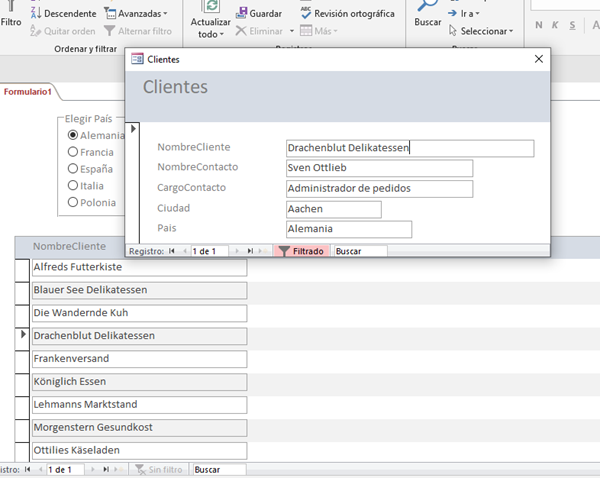
Task: Click the Filtro funnel icon
Action: click(11, 6)
